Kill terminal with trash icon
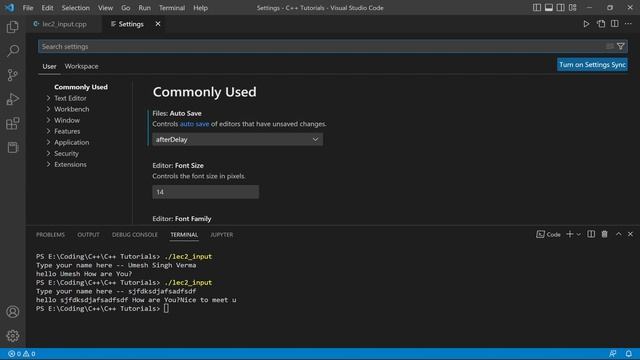This screenshot has height=360, width=640. click(604, 234)
